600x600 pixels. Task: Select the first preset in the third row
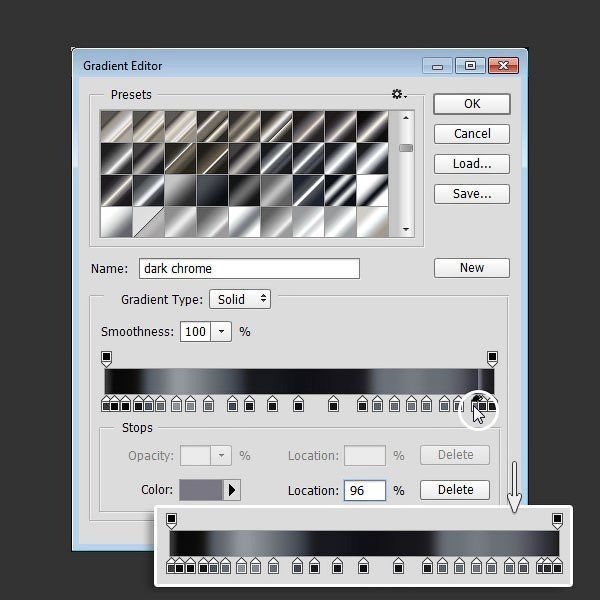(x=116, y=191)
